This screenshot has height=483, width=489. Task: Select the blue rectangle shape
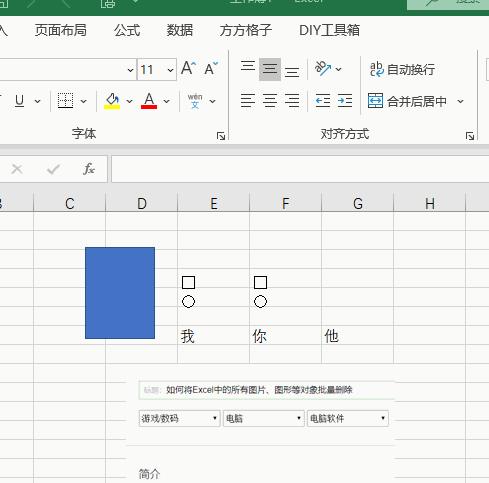point(120,293)
